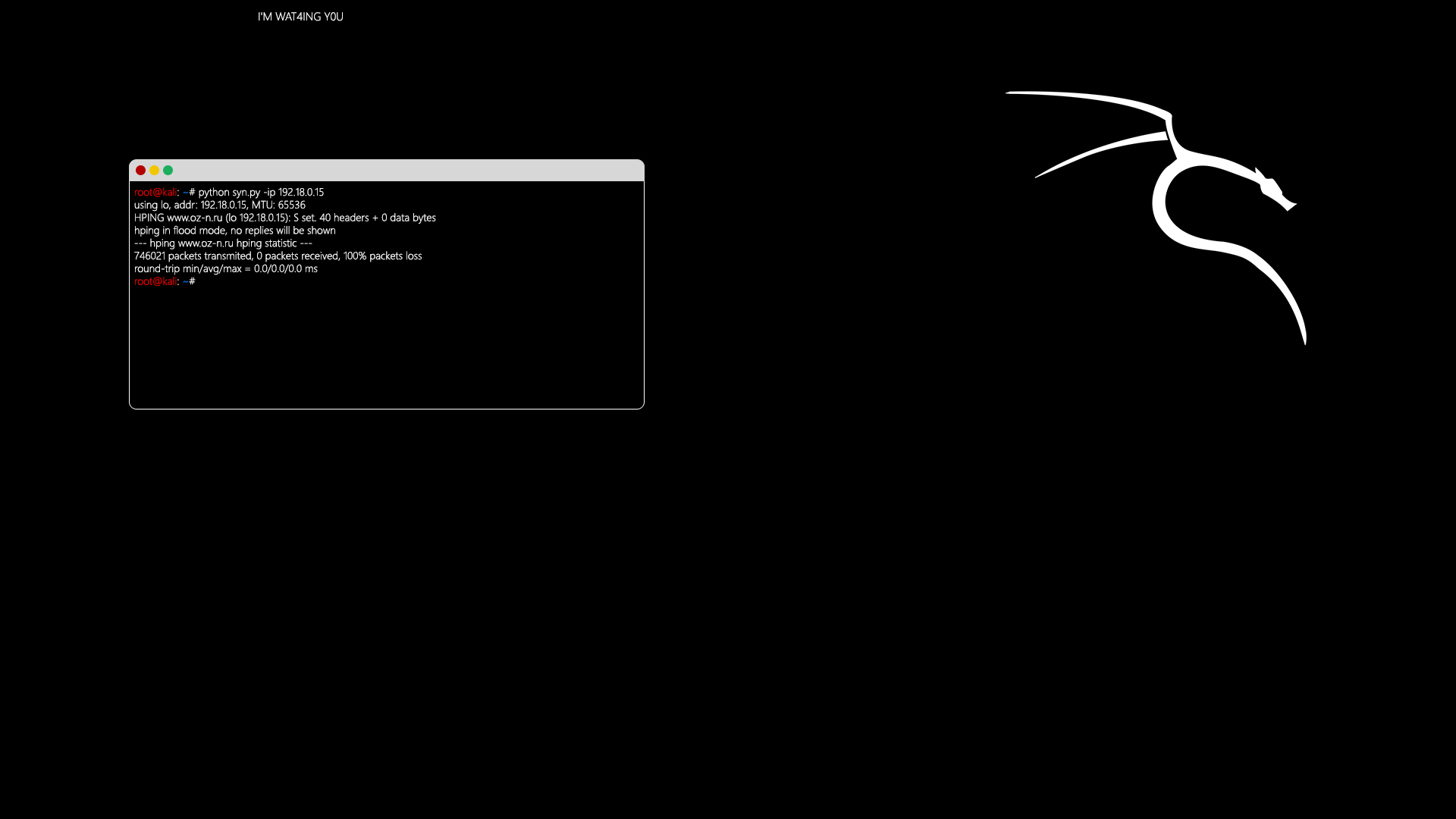This screenshot has width=1456, height=819.
Task: Click the 'python syn.py -ip 192.18.0.15' command
Action: (261, 193)
